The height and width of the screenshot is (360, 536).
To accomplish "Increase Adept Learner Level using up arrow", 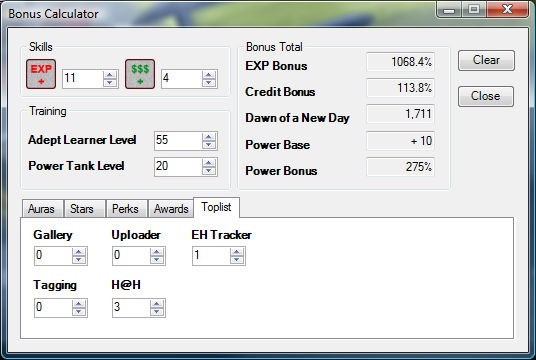I will pos(209,137).
